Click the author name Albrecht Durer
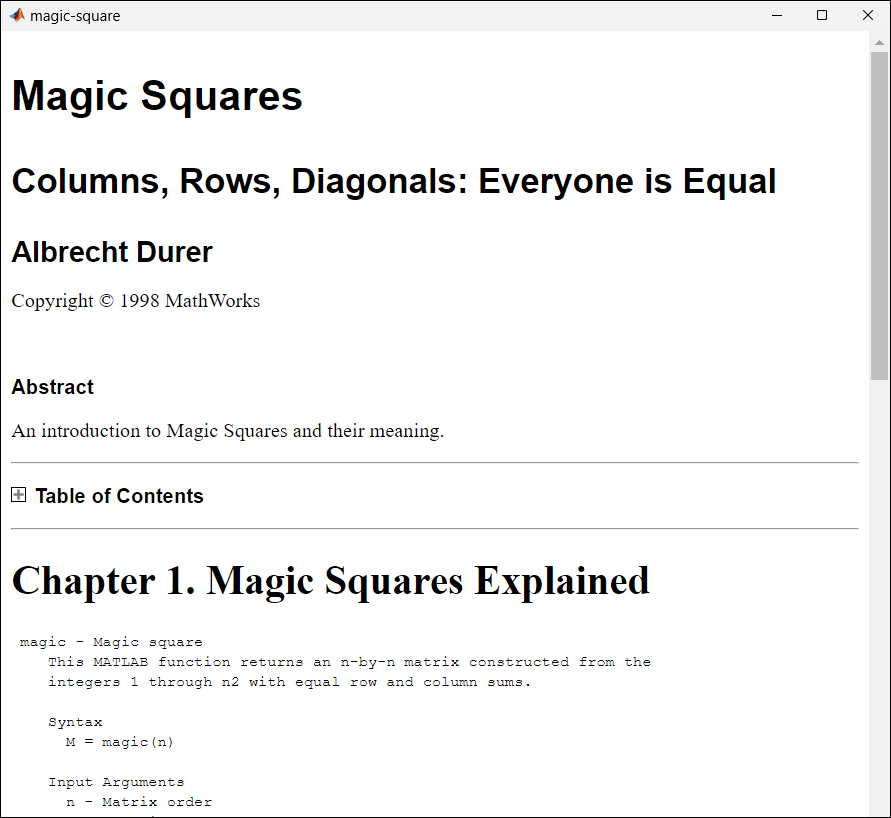 tap(111, 252)
